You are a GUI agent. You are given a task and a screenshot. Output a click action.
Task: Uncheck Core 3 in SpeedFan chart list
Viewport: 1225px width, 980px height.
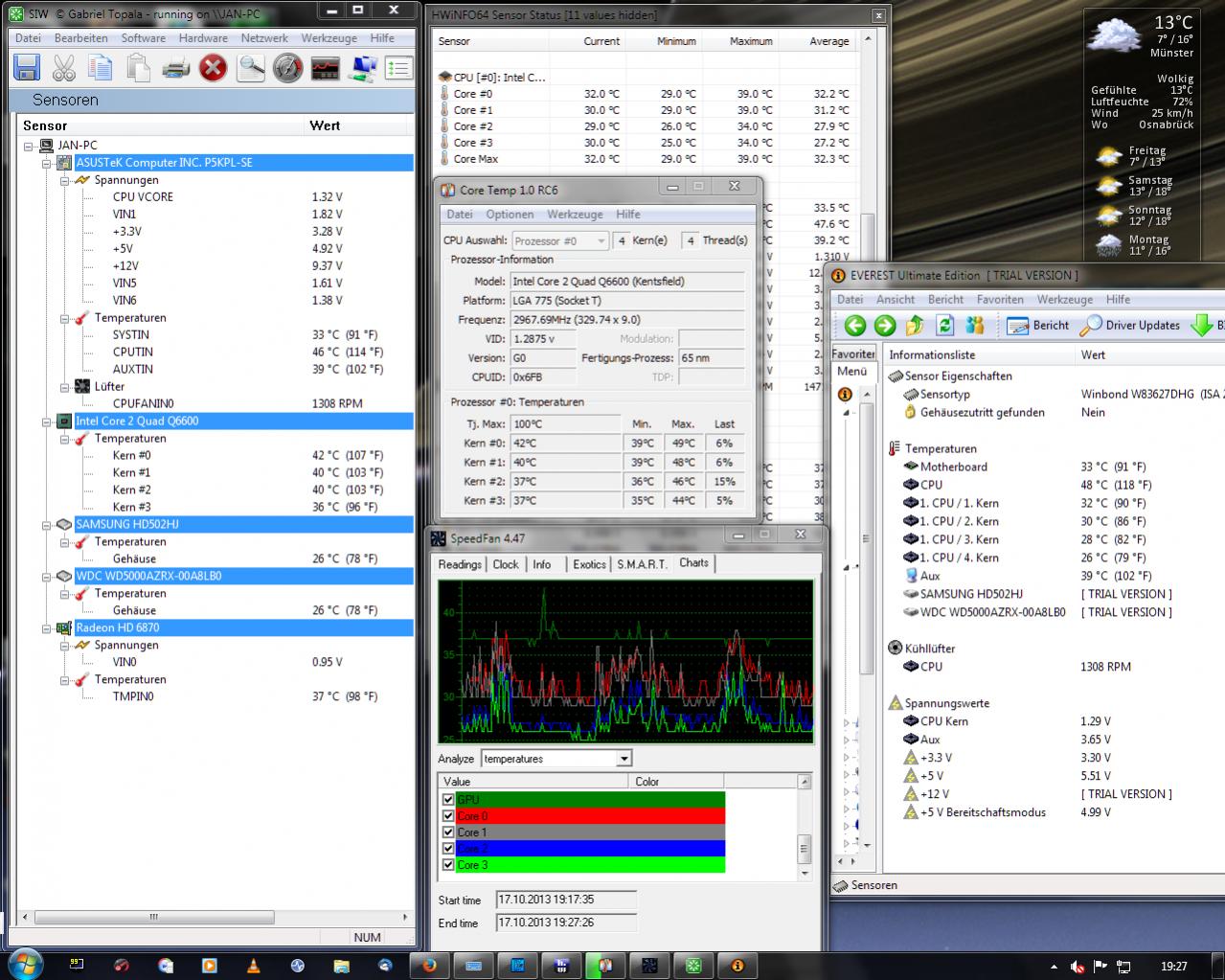pyautogui.click(x=447, y=865)
